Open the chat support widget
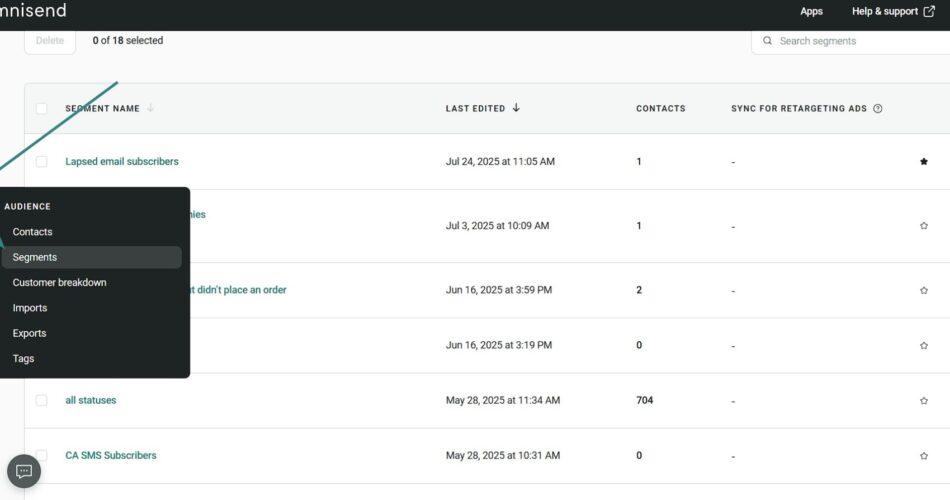The image size is (950, 500). pyautogui.click(x=24, y=471)
